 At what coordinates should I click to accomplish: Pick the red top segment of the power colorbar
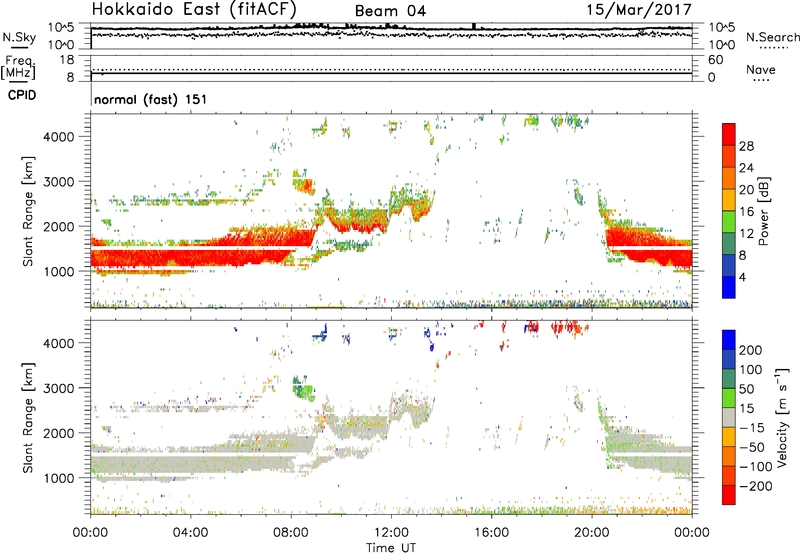729,134
